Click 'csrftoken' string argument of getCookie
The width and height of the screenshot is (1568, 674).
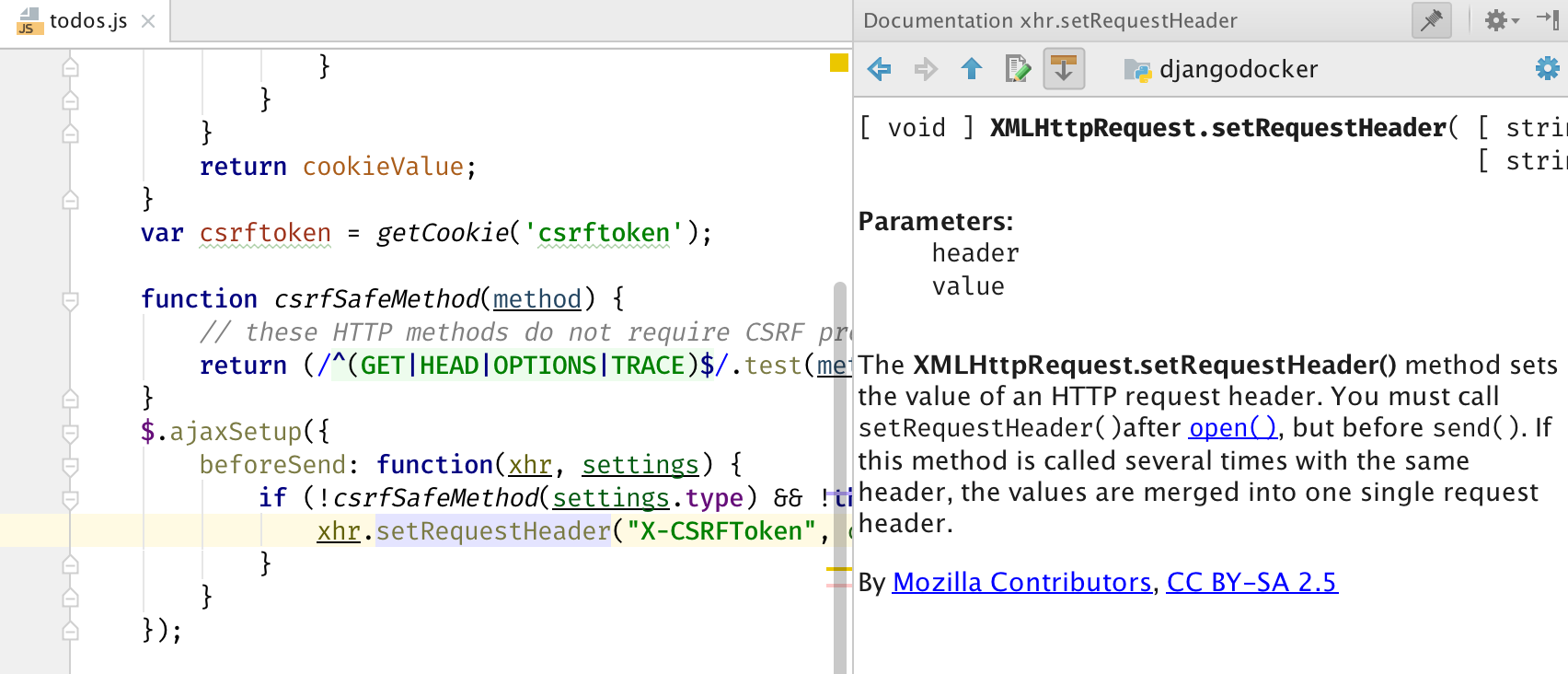pos(604,233)
